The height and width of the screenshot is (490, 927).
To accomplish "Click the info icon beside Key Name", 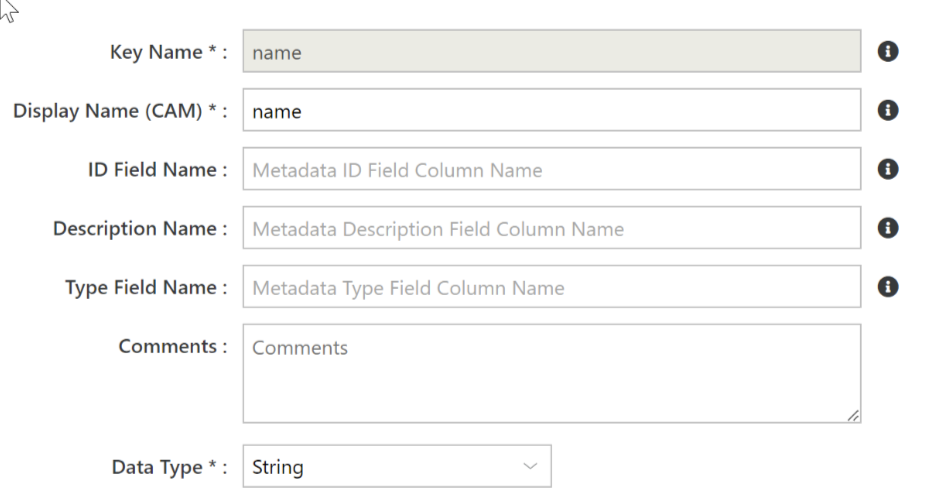I will (887, 51).
